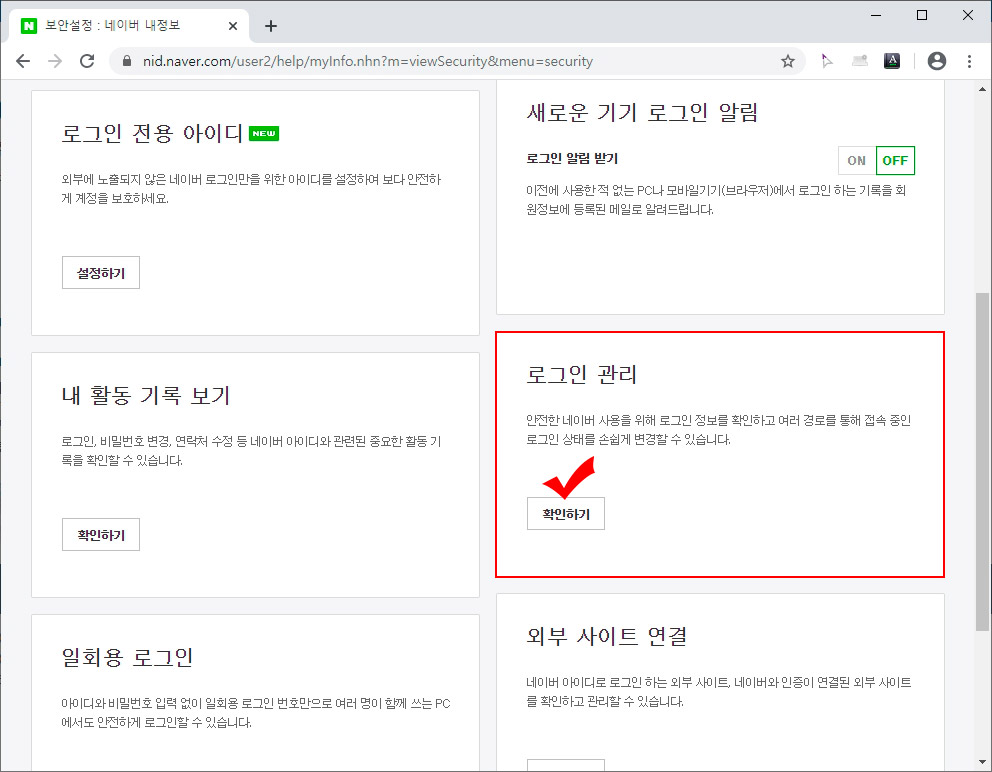Viewport: 992px width, 772px height.
Task: Click the 일회용 로그인 heading
Action: tap(127, 657)
